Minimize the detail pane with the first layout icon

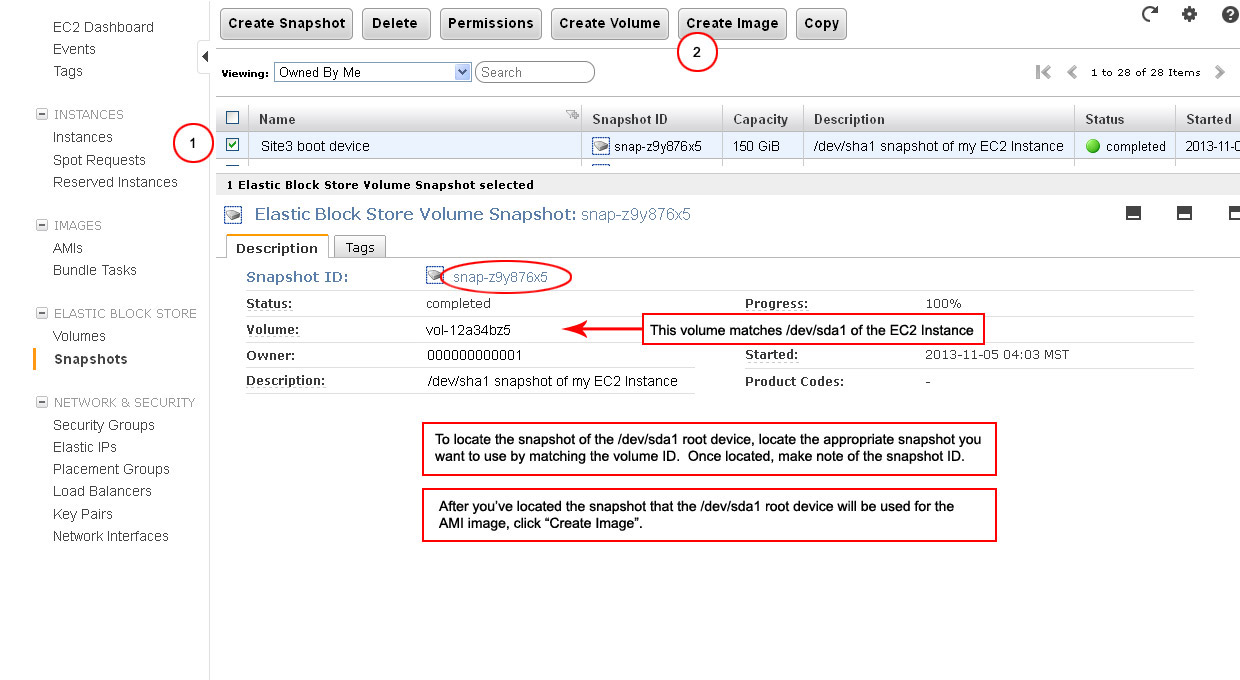(x=1133, y=212)
